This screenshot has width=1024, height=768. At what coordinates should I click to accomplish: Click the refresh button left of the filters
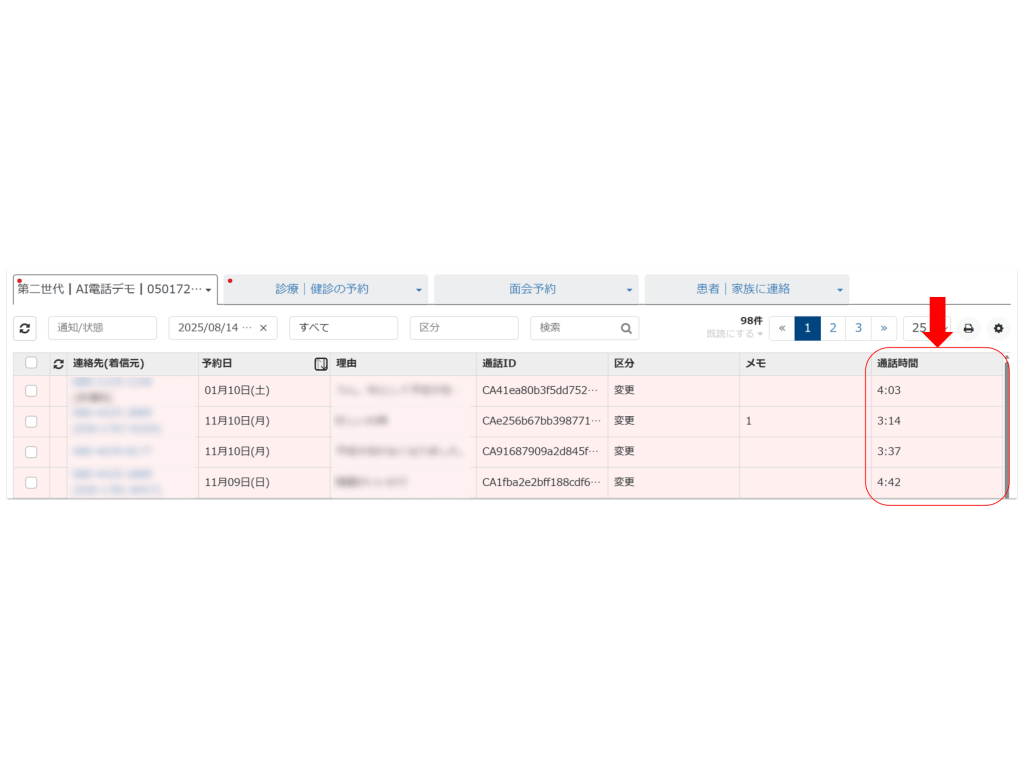25,328
